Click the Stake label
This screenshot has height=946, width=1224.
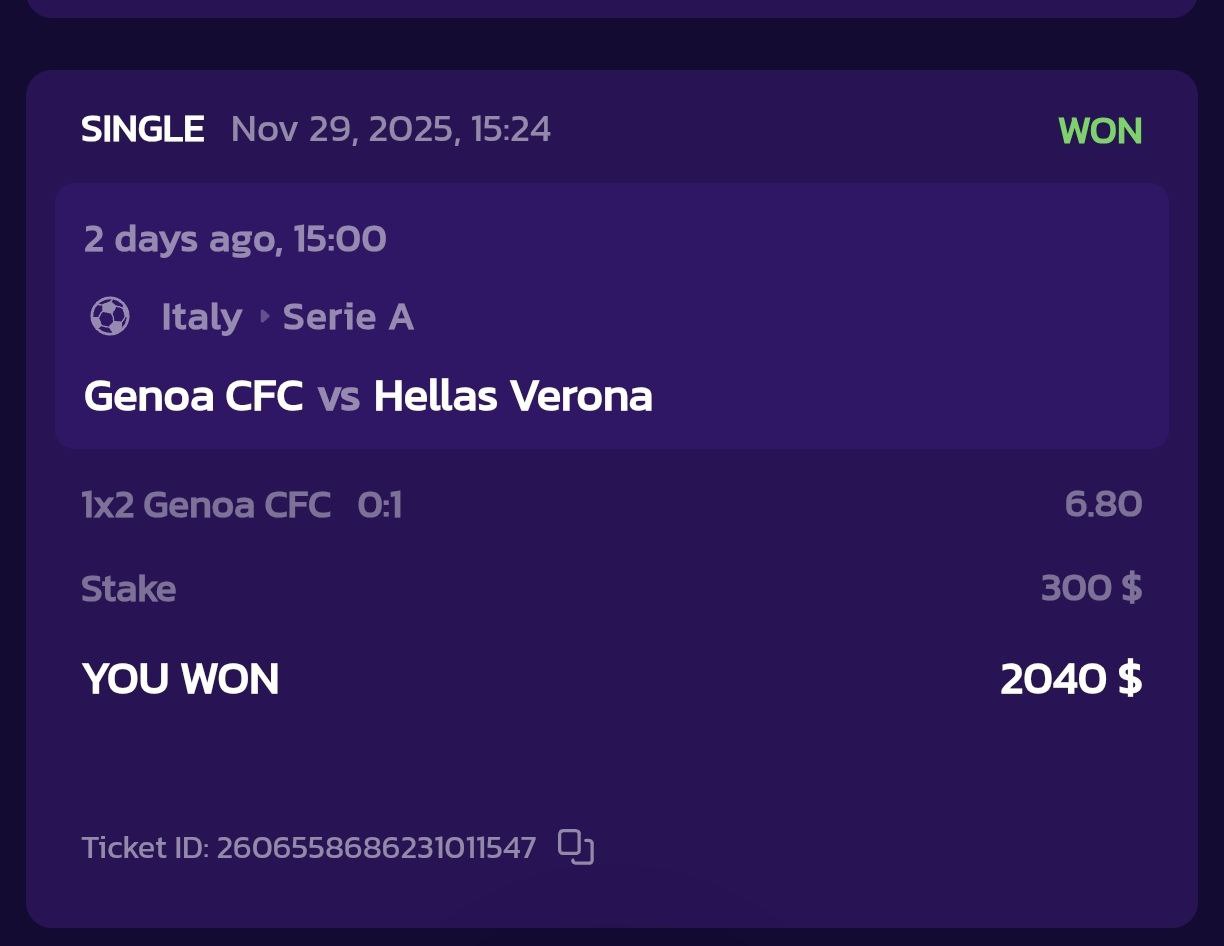click(x=128, y=589)
